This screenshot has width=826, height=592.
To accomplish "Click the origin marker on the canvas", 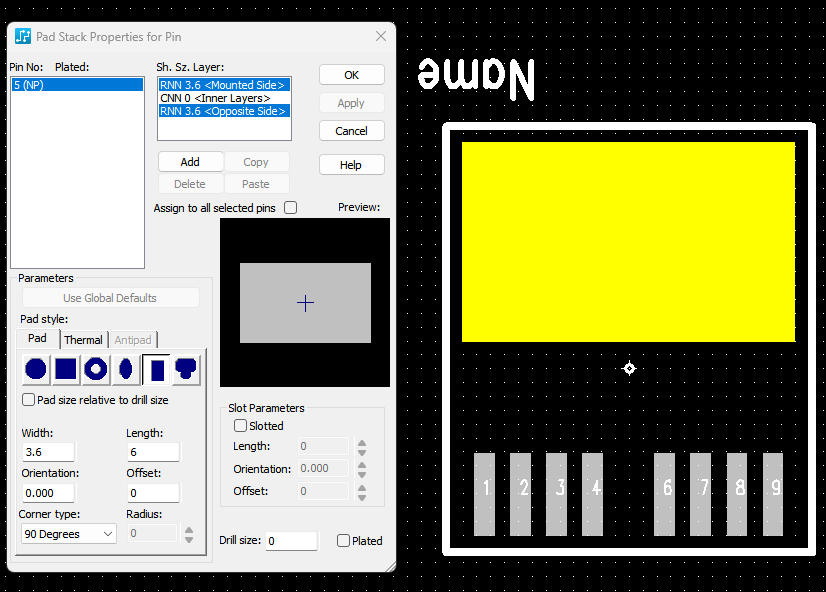I will point(629,369).
